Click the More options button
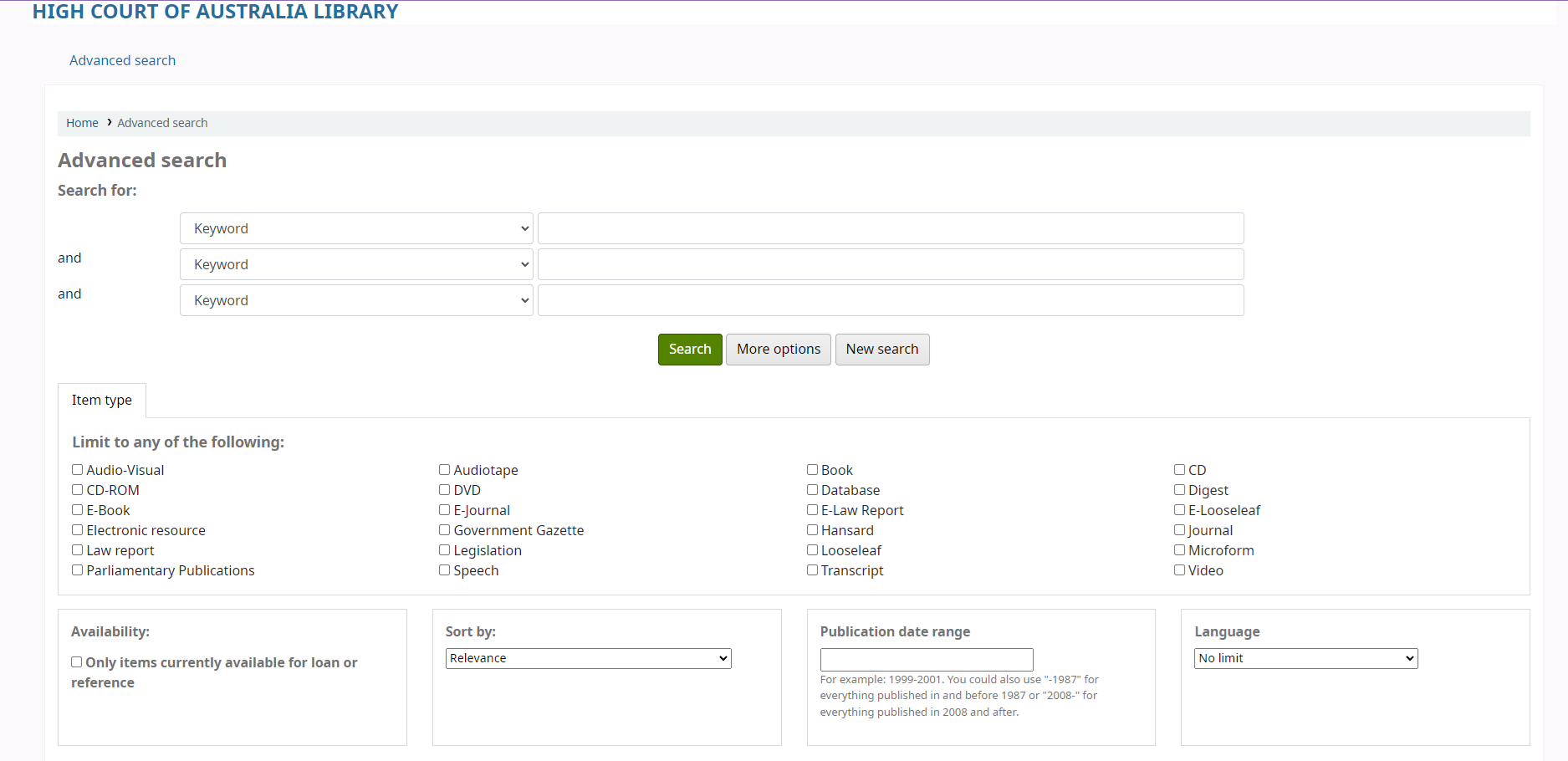This screenshot has height=761, width=1568. [x=779, y=350]
